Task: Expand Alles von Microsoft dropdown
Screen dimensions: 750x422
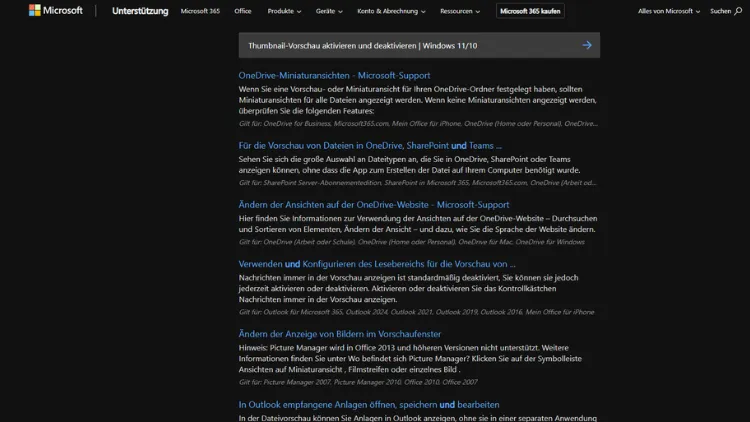Action: coord(669,11)
